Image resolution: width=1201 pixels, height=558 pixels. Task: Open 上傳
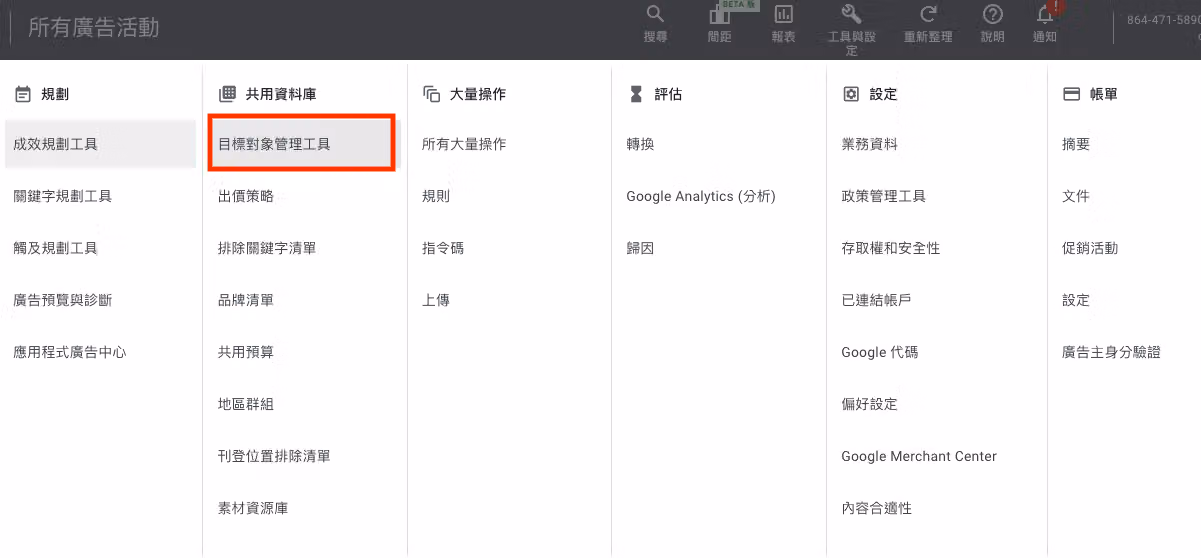(436, 300)
